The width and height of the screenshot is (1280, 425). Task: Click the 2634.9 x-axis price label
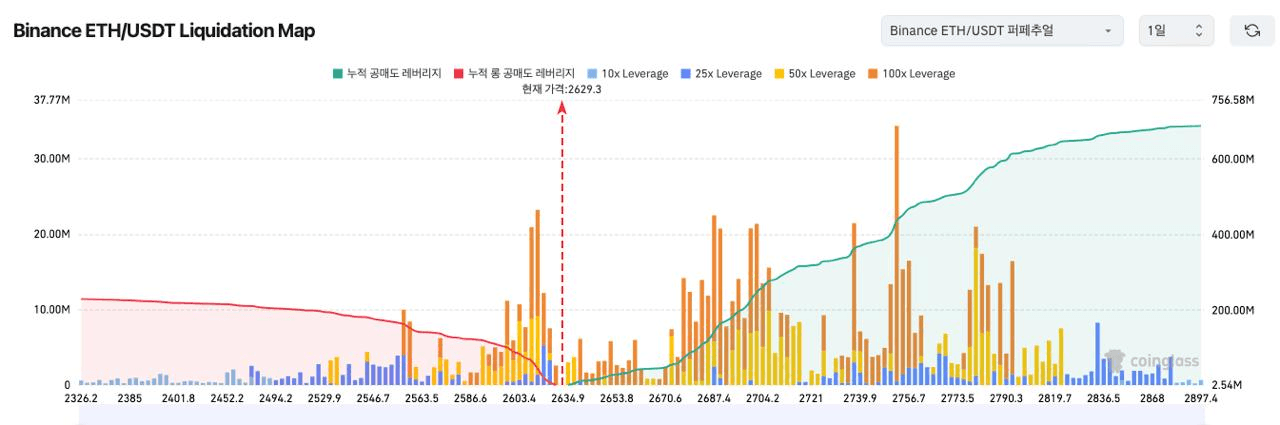pyautogui.click(x=568, y=398)
